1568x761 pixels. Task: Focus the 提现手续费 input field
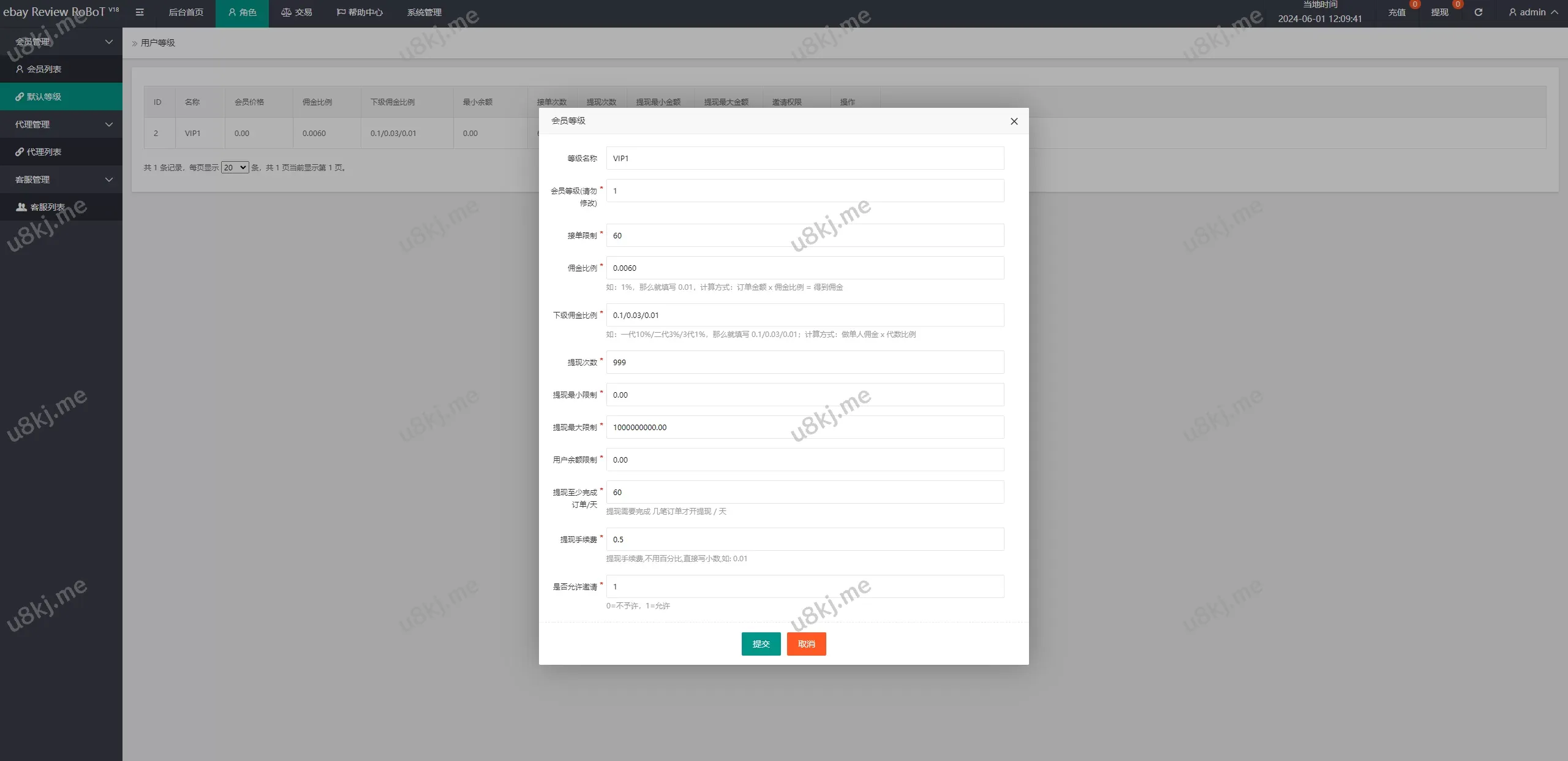[x=805, y=539]
